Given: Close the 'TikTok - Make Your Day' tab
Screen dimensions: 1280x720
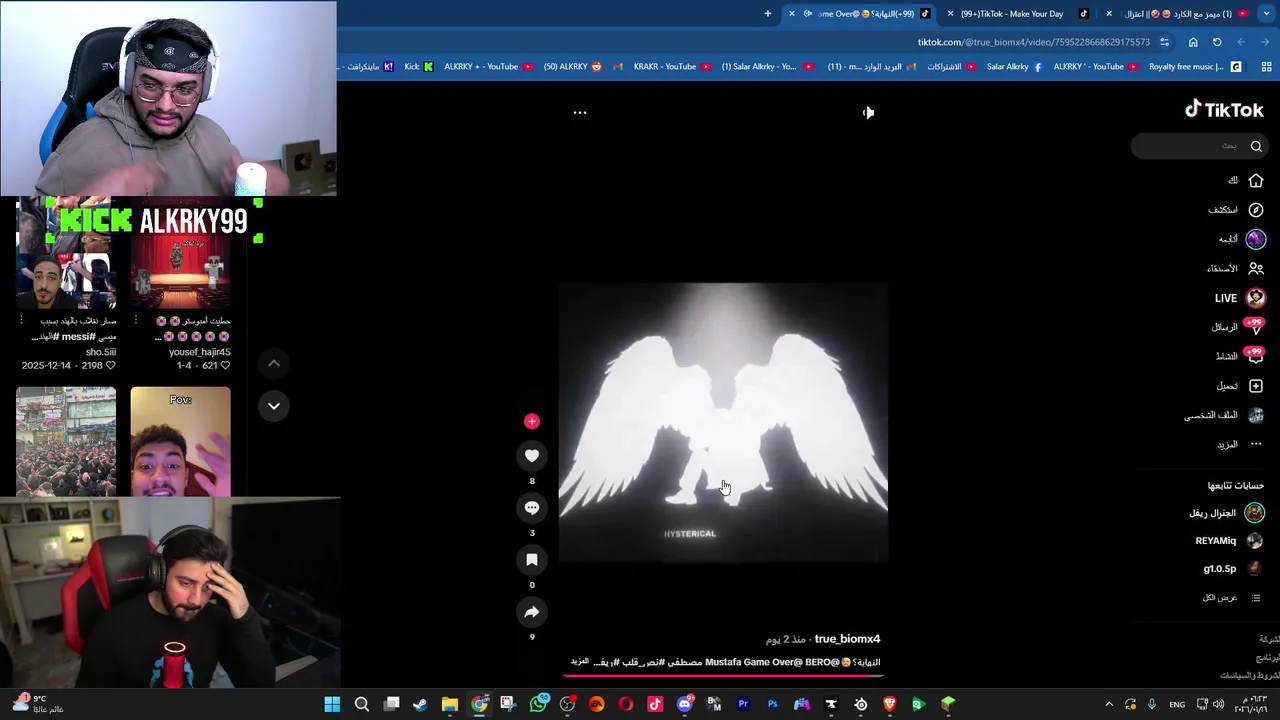Looking at the screenshot, I should pos(950,14).
